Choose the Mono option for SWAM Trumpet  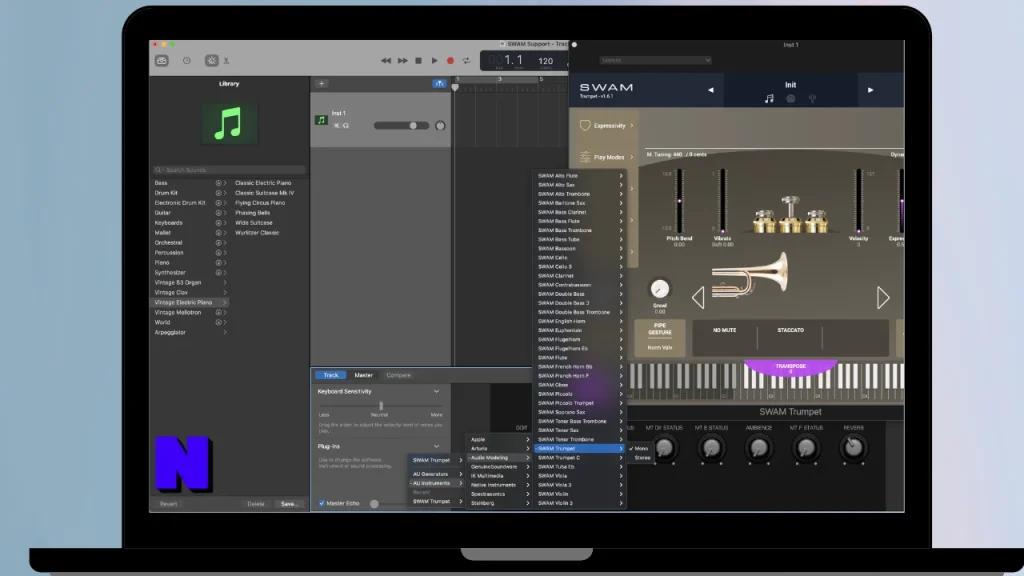(x=641, y=449)
